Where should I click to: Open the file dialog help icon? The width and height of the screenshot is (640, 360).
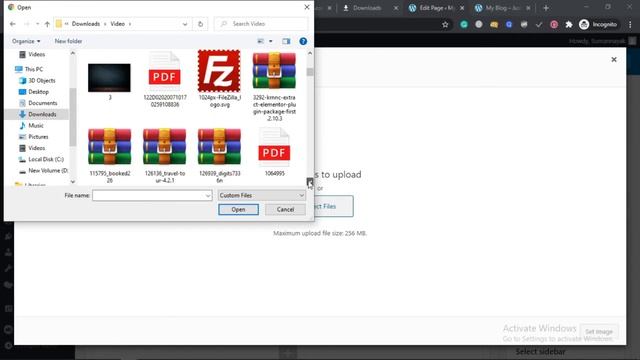pyautogui.click(x=303, y=41)
